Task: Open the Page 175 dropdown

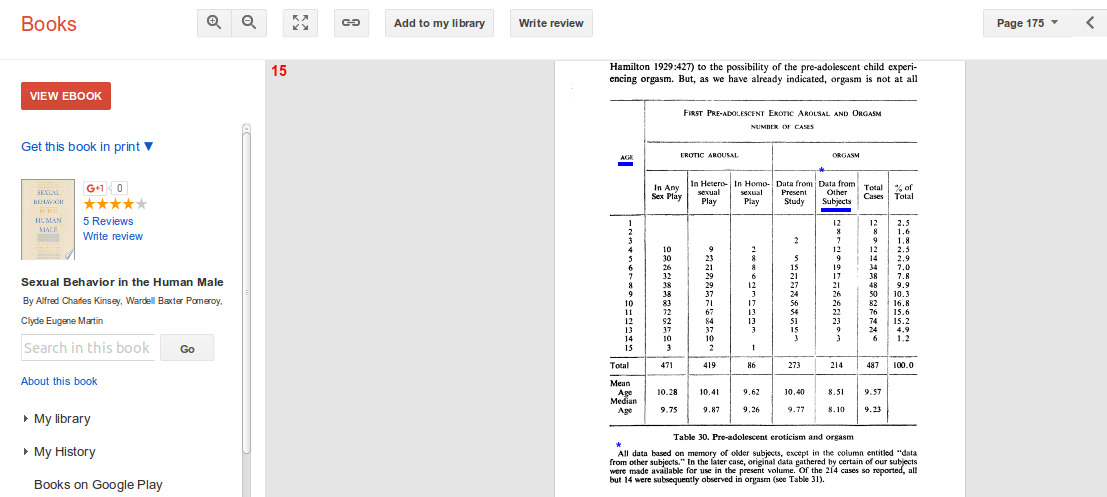Action: coord(1027,23)
